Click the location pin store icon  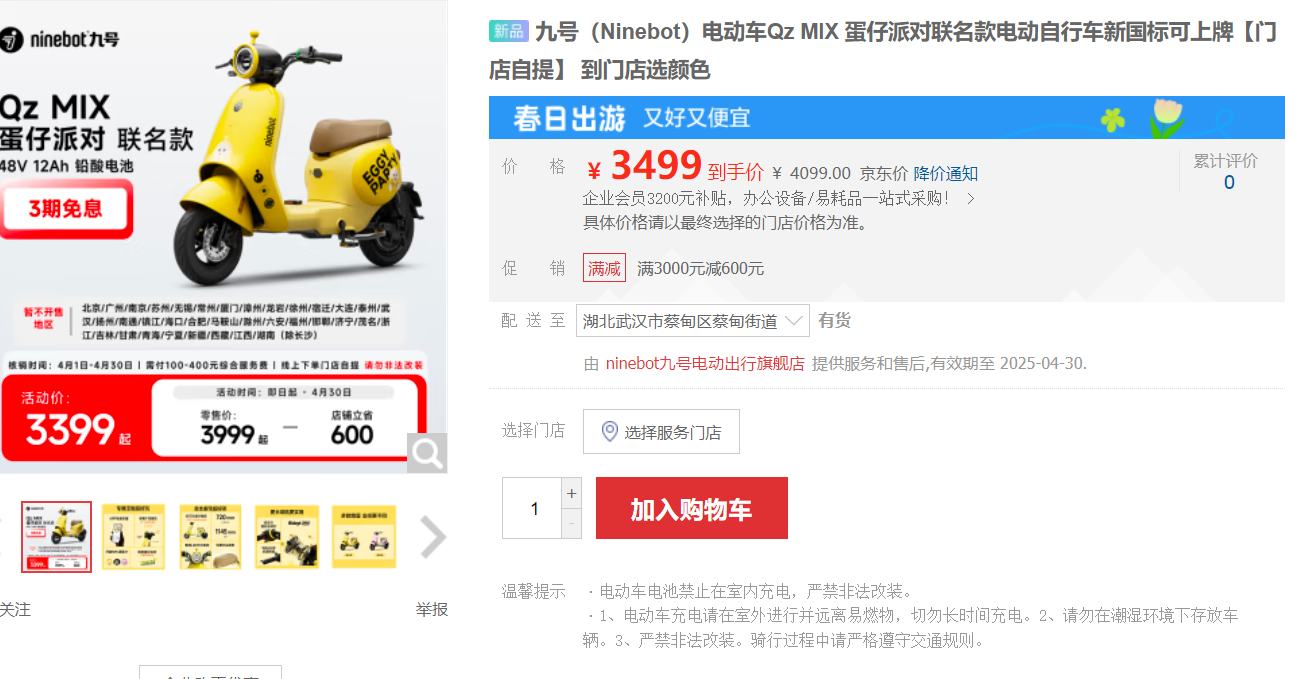point(609,432)
